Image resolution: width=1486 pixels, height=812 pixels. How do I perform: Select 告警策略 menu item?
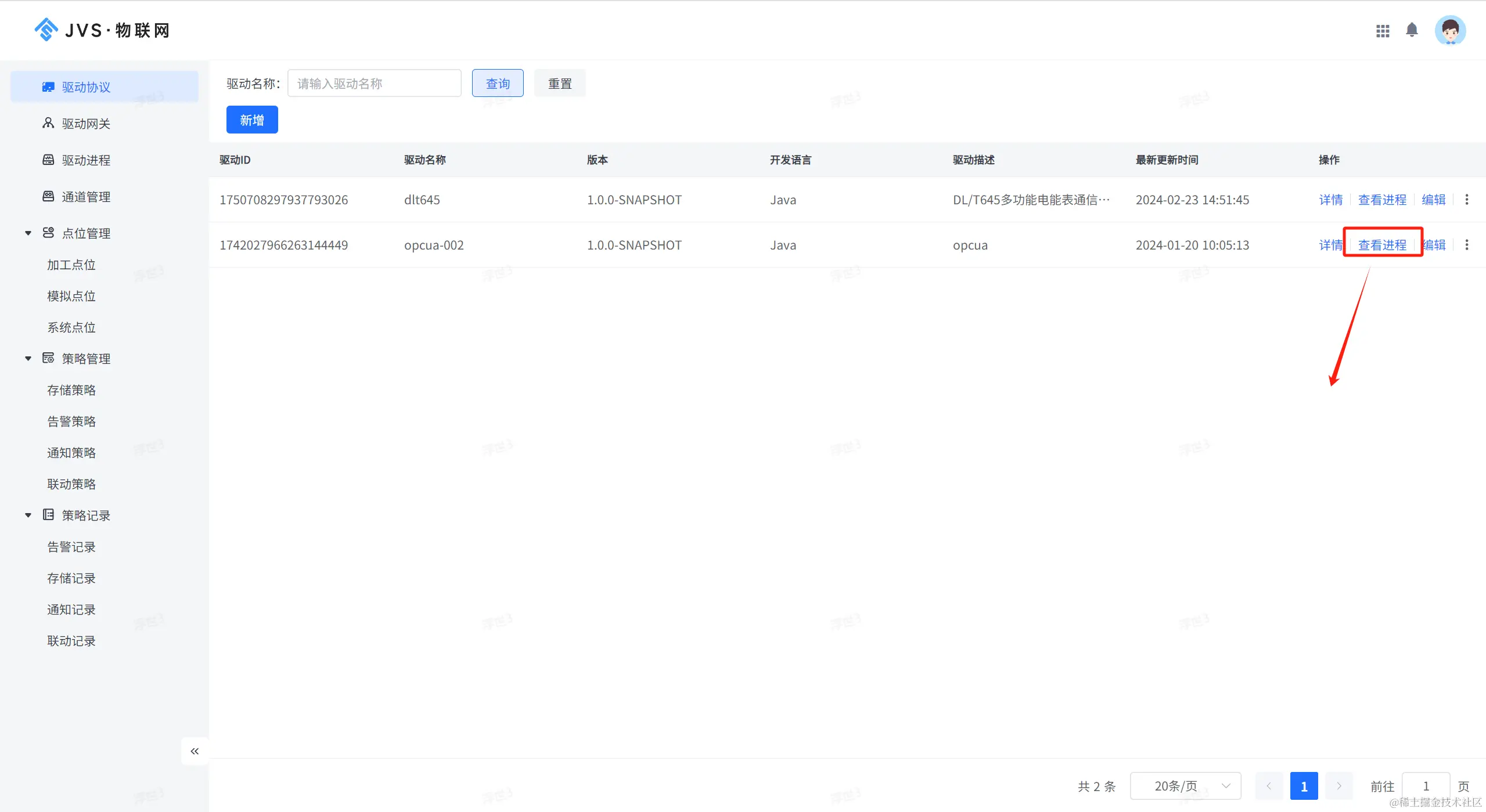coord(71,421)
